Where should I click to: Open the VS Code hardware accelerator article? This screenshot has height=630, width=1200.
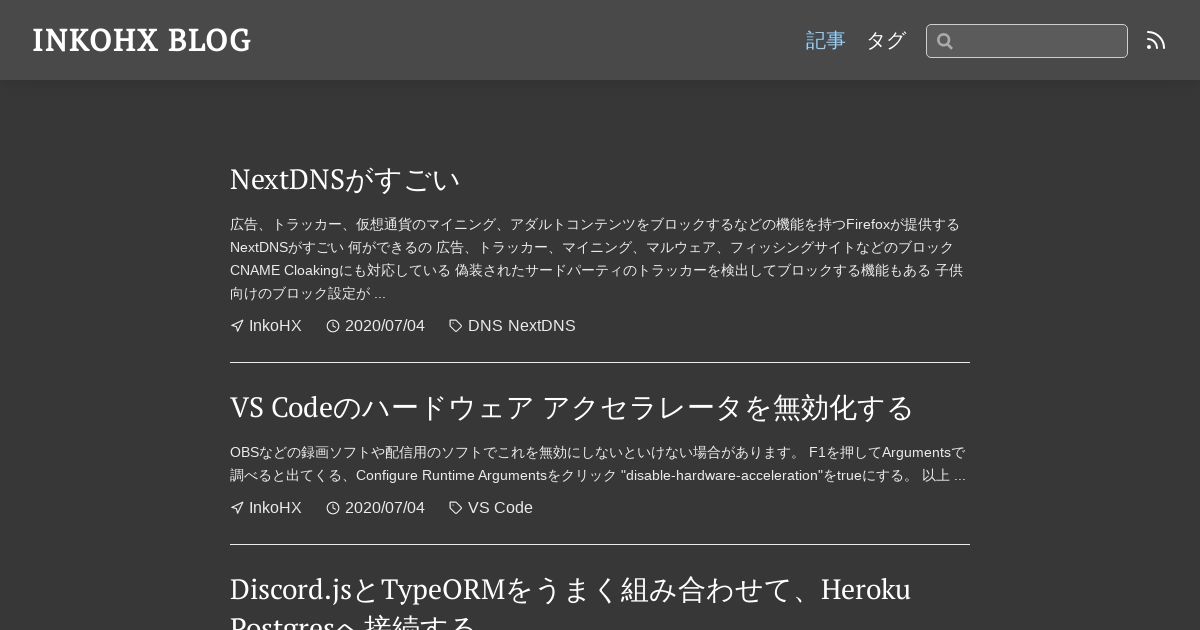(x=572, y=407)
